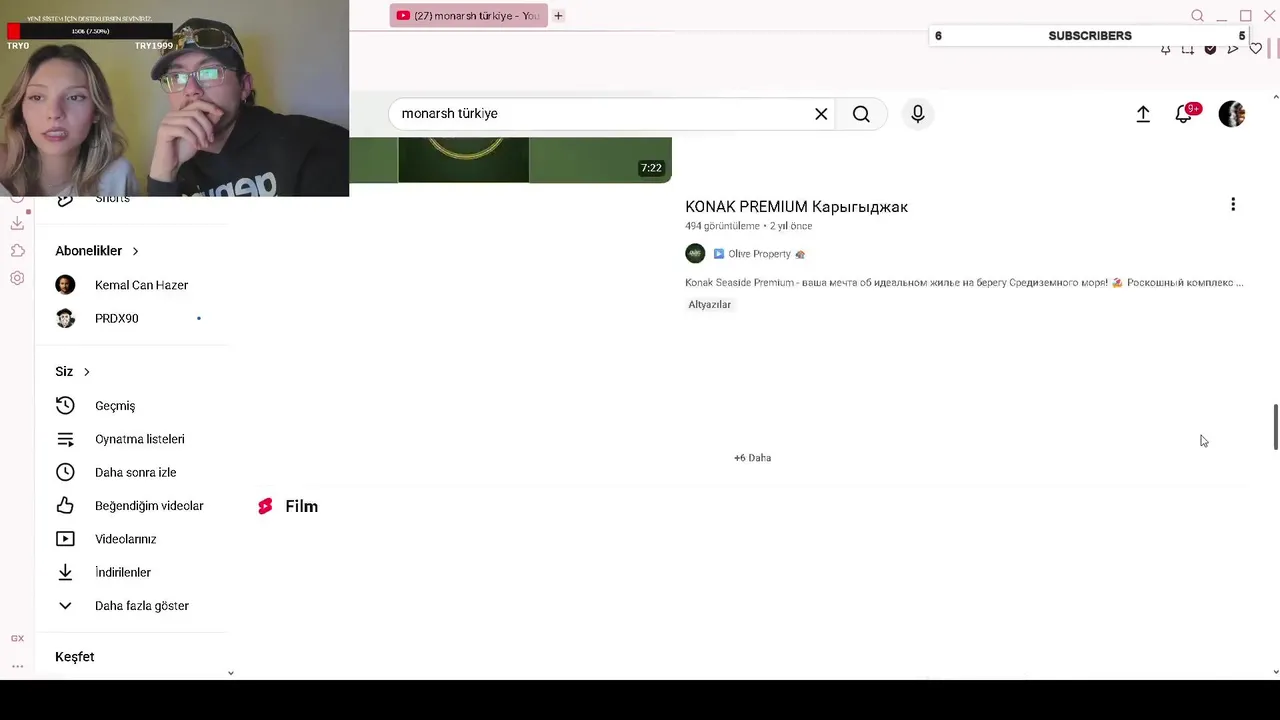Click the Konak Seaside Premium description text
1280x720 pixels.
tap(964, 283)
